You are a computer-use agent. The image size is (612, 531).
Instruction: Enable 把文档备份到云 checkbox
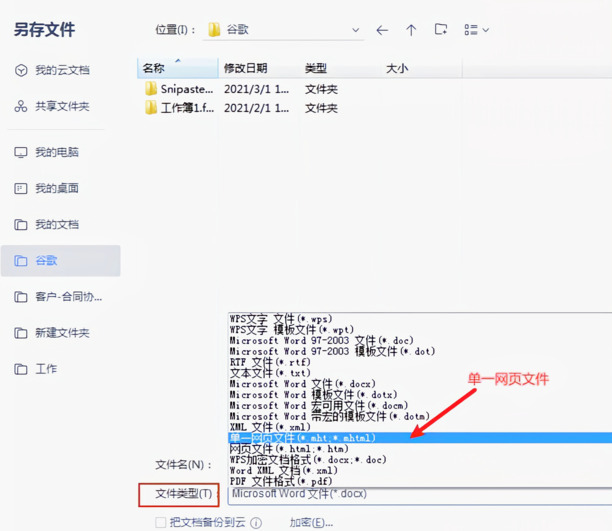(160, 522)
